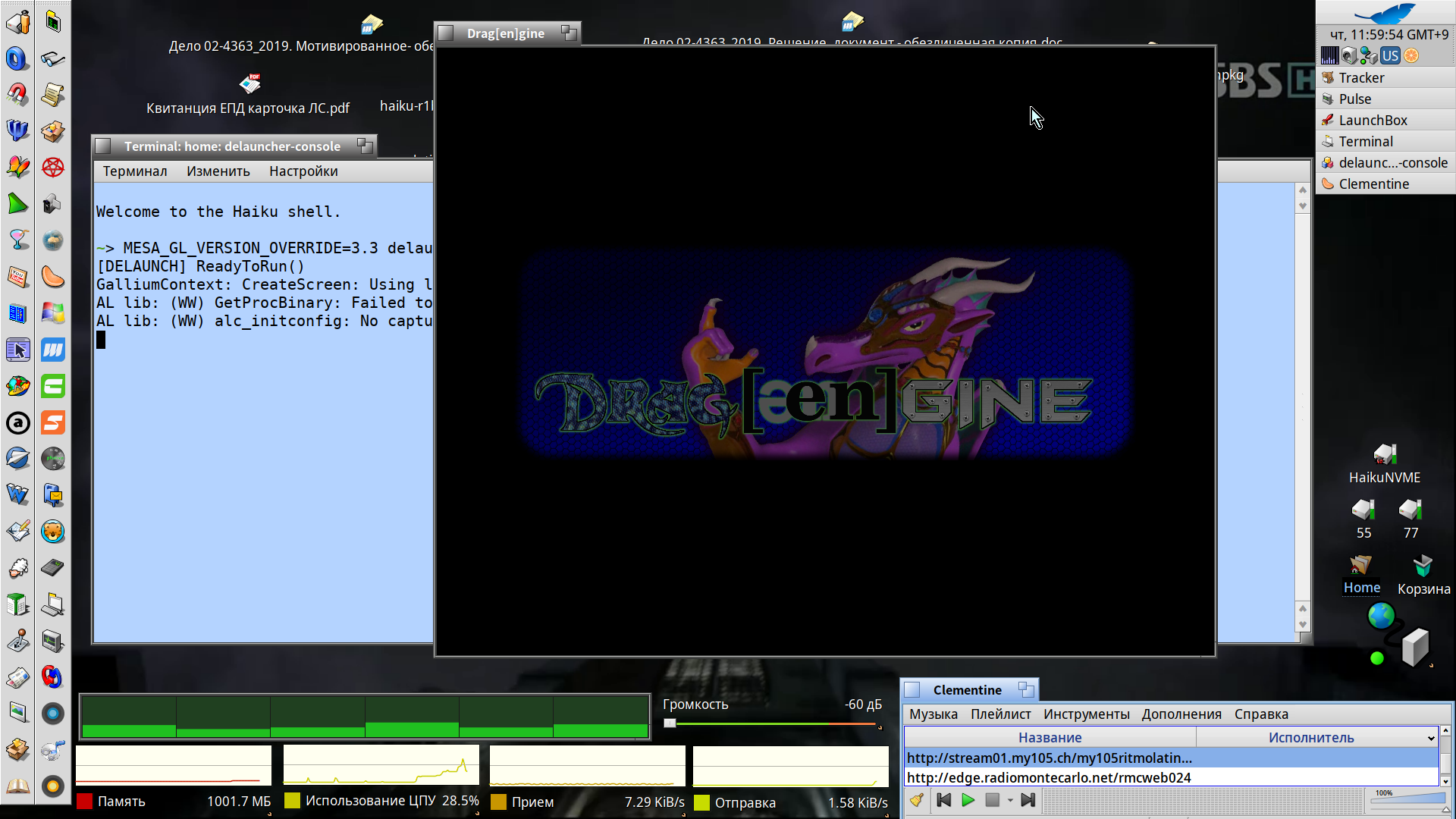
Task: Open the Квитанция ЕПД карточка ЛС.pdf file
Action: (x=248, y=95)
